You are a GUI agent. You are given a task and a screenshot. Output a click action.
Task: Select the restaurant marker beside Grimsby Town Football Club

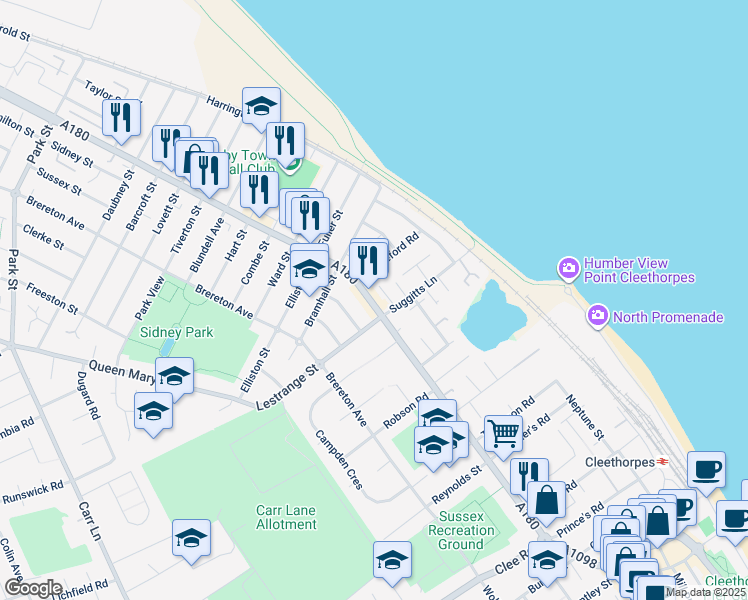pyautogui.click(x=285, y=141)
